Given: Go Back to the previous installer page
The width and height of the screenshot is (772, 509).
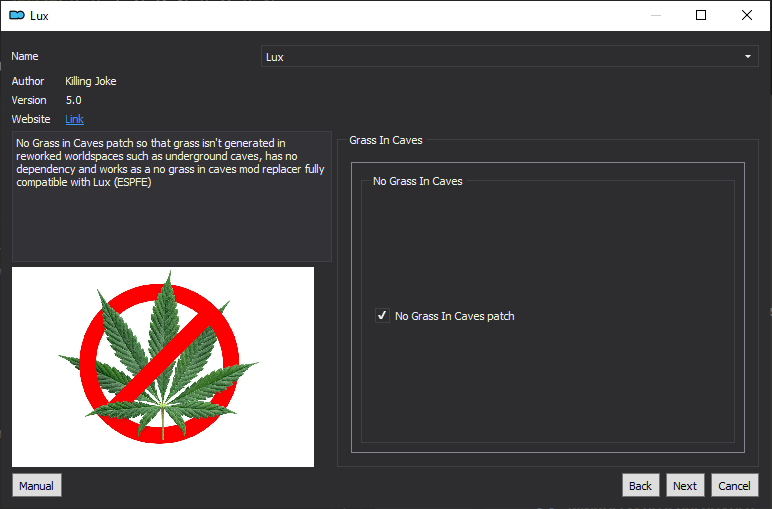Looking at the screenshot, I should click(x=640, y=486).
